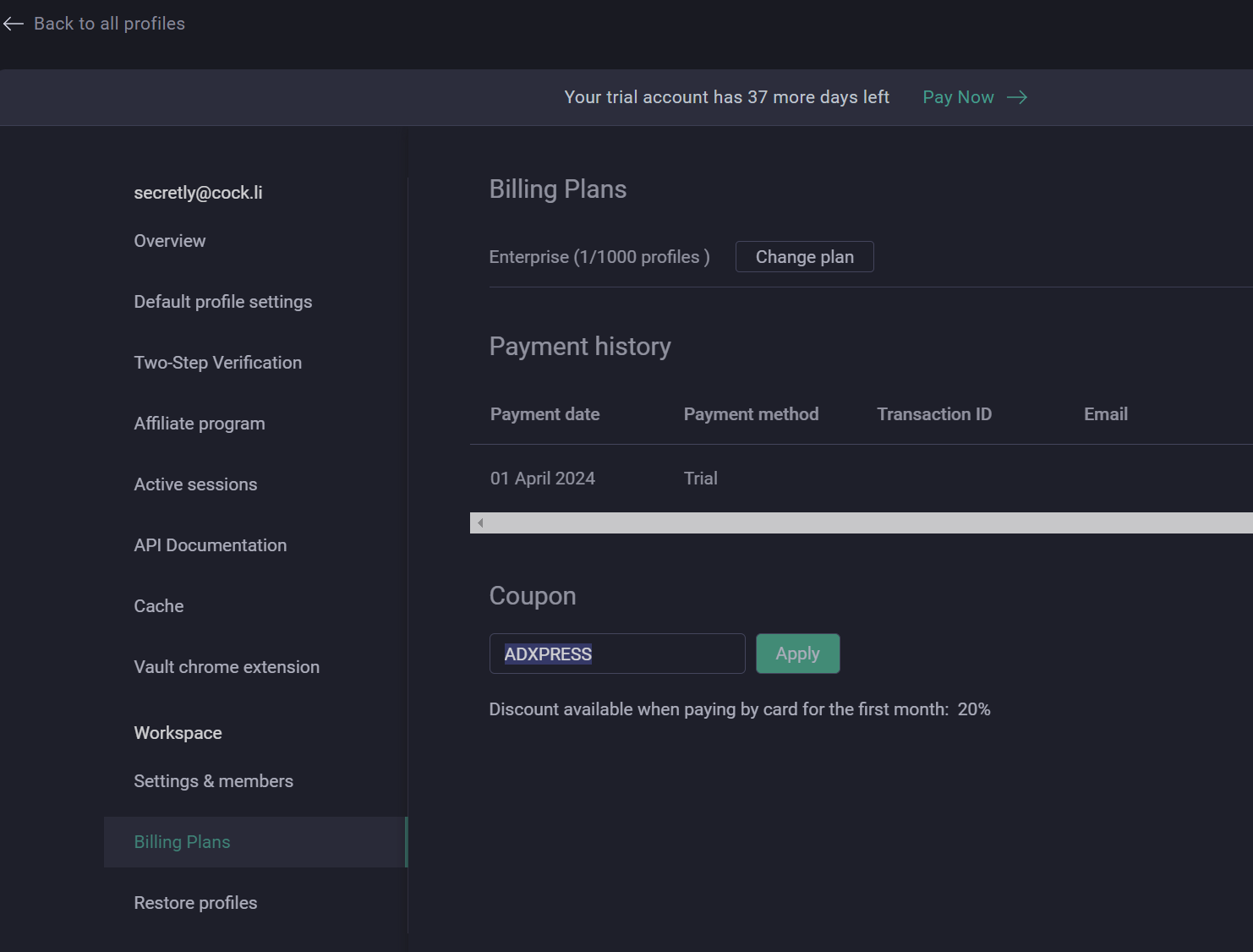
Task: Select Affiliate program in sidebar
Action: click(x=199, y=424)
